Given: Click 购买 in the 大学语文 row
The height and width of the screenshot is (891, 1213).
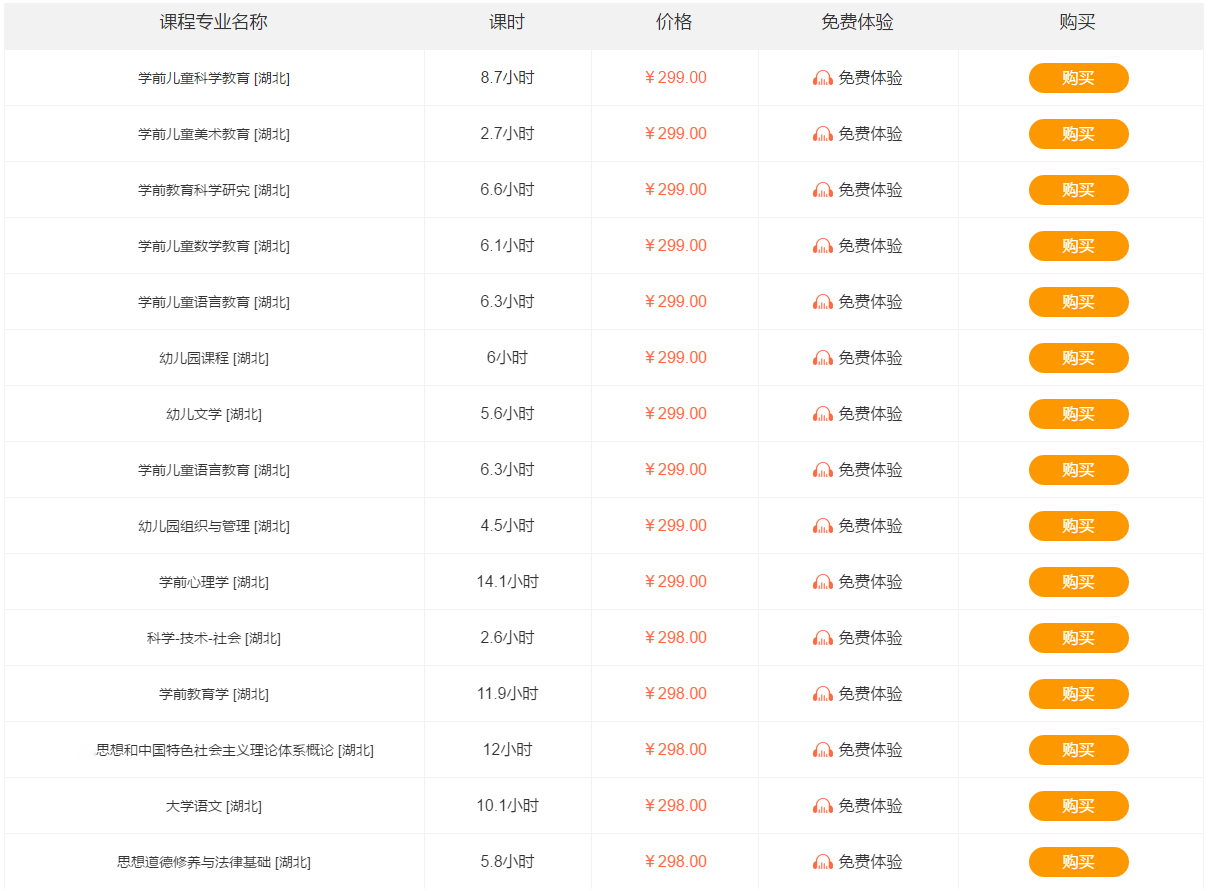Looking at the screenshot, I should point(1078,806).
